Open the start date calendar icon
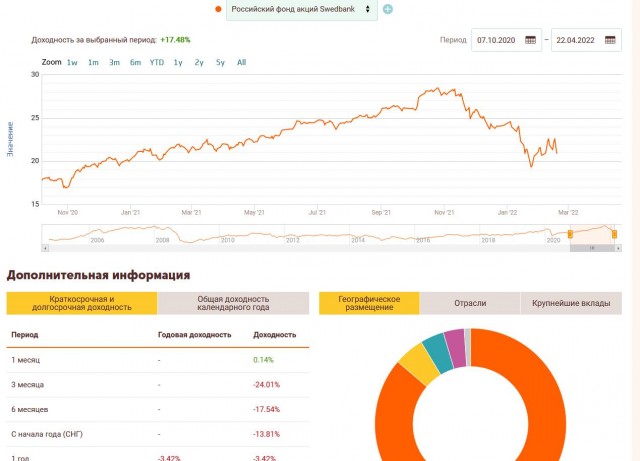 [530, 40]
